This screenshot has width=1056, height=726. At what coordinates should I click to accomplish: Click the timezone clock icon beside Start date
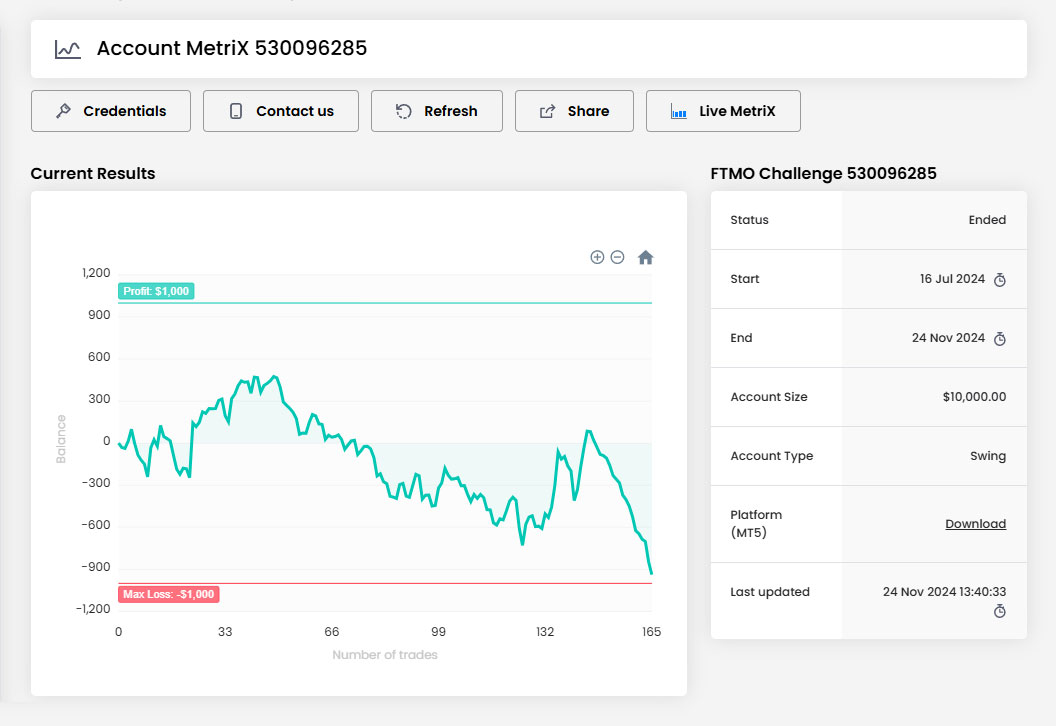[x=999, y=279]
